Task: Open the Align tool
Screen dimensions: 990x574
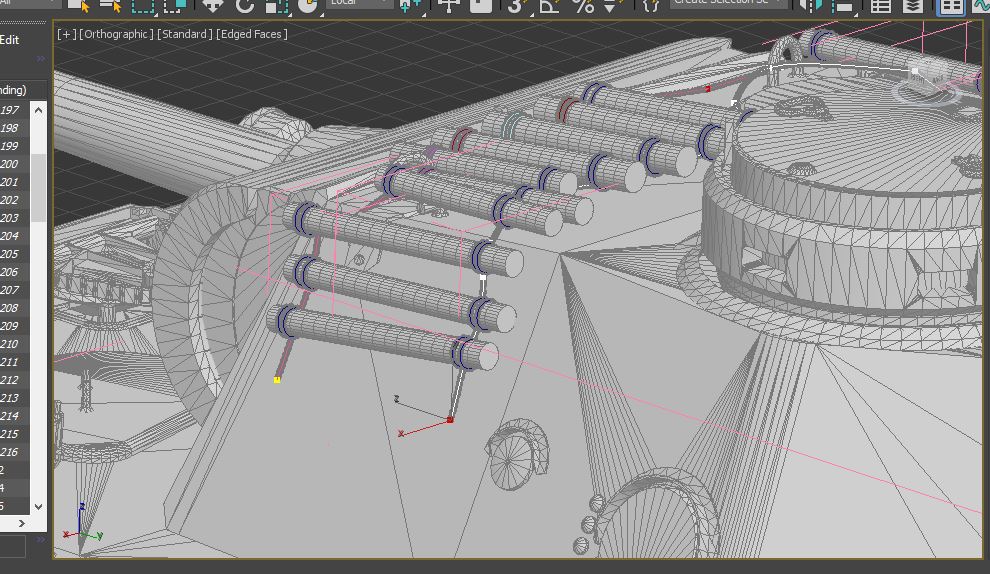Action: [x=843, y=5]
